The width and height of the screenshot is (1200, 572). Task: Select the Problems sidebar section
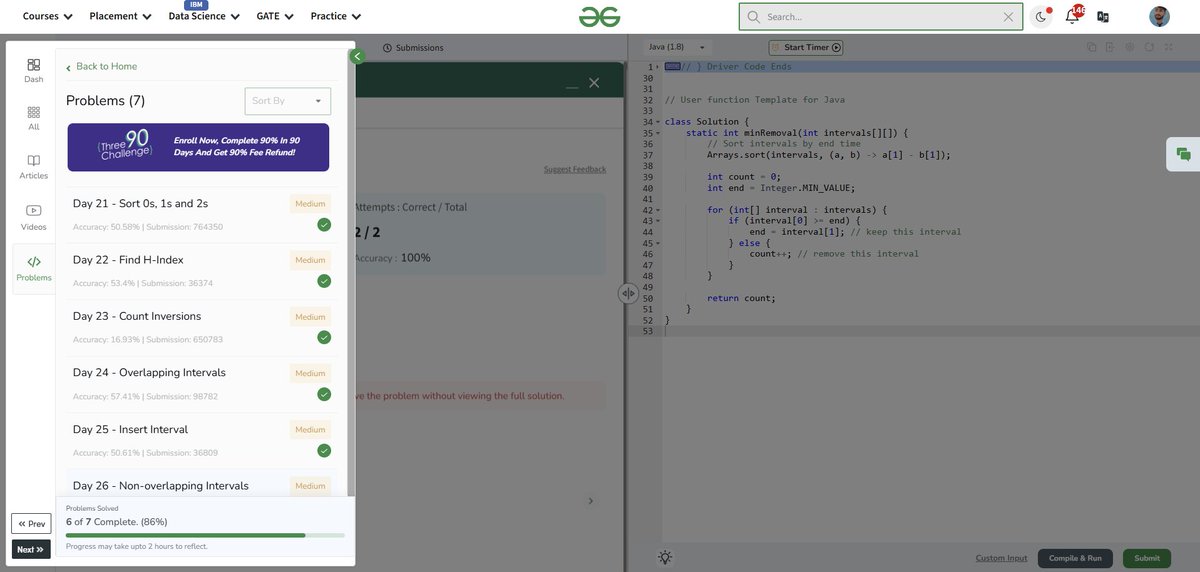click(33, 268)
